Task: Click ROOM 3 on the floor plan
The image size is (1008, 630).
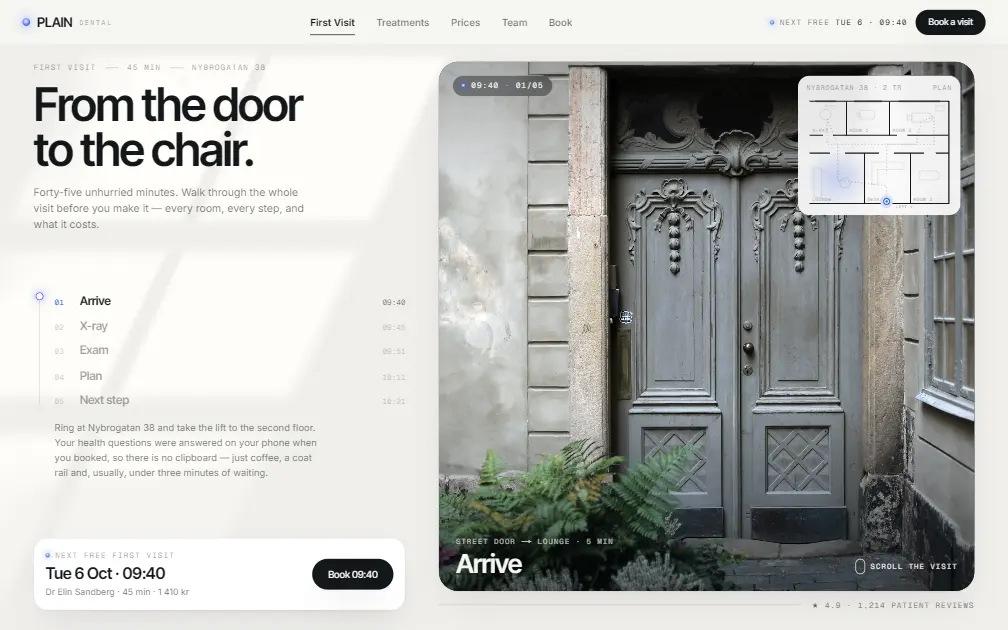Action: point(930,177)
